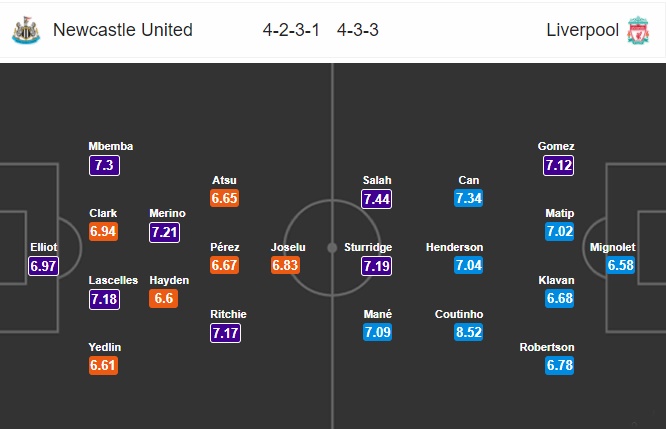Open player Ritchie's name
Screen dimensions: 666x429
tap(228, 314)
